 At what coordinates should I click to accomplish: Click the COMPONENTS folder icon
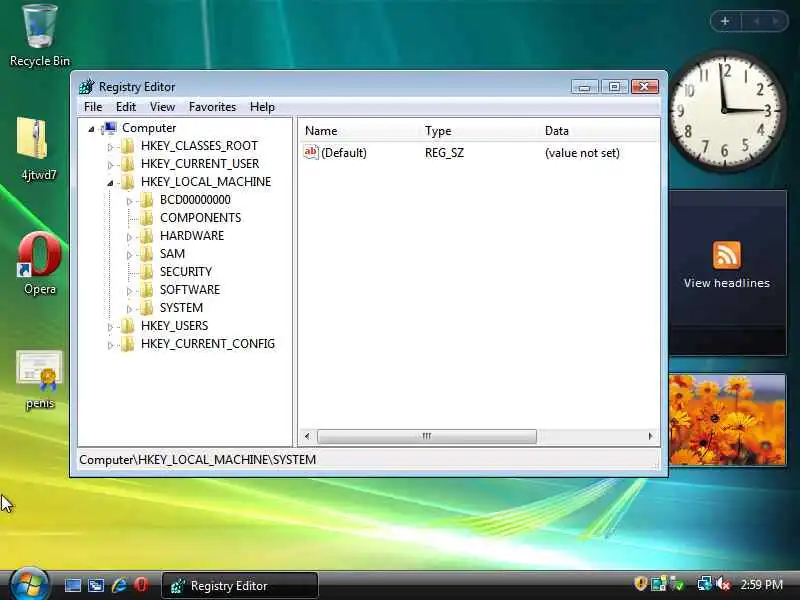[146, 218]
